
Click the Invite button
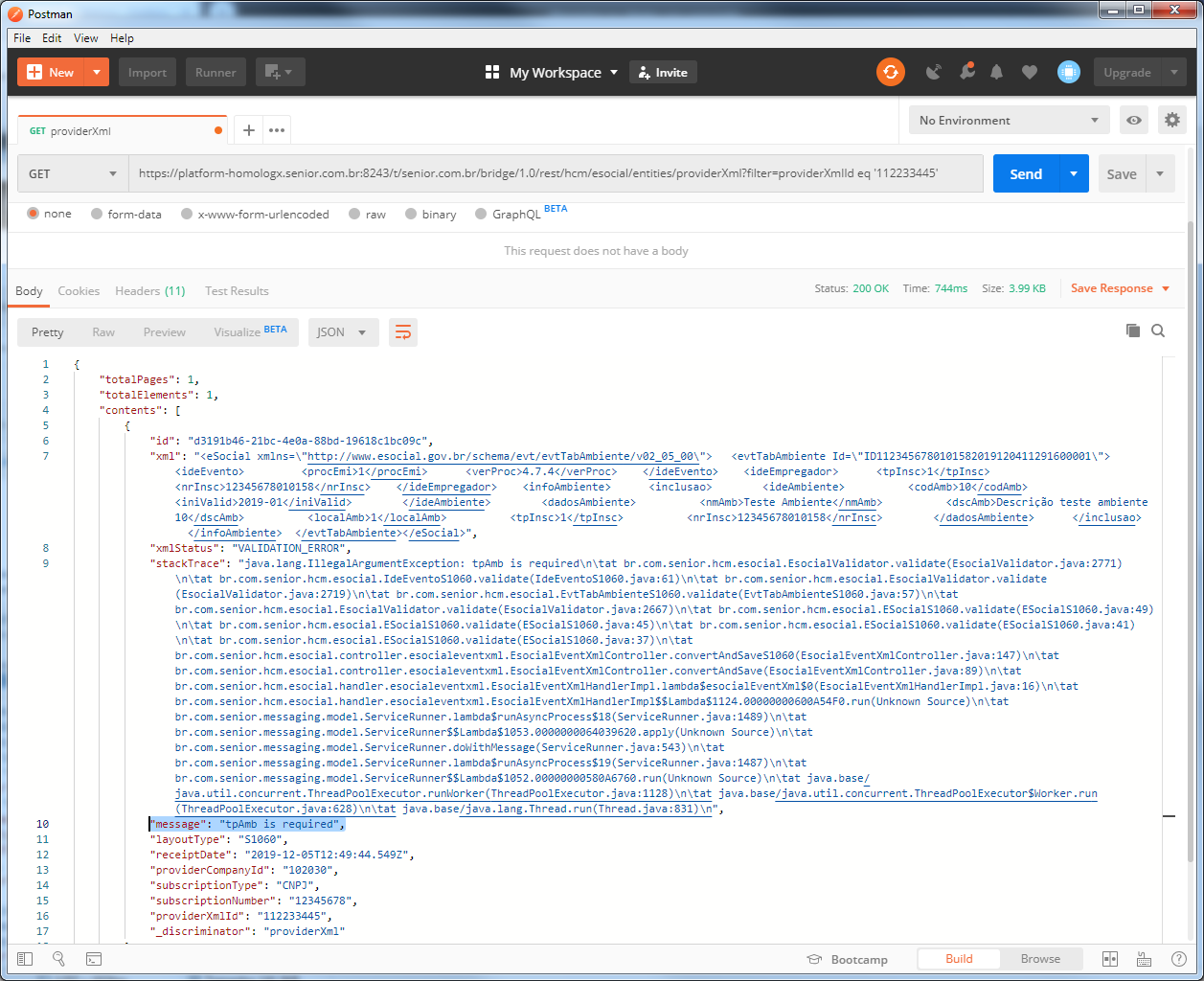coord(663,72)
